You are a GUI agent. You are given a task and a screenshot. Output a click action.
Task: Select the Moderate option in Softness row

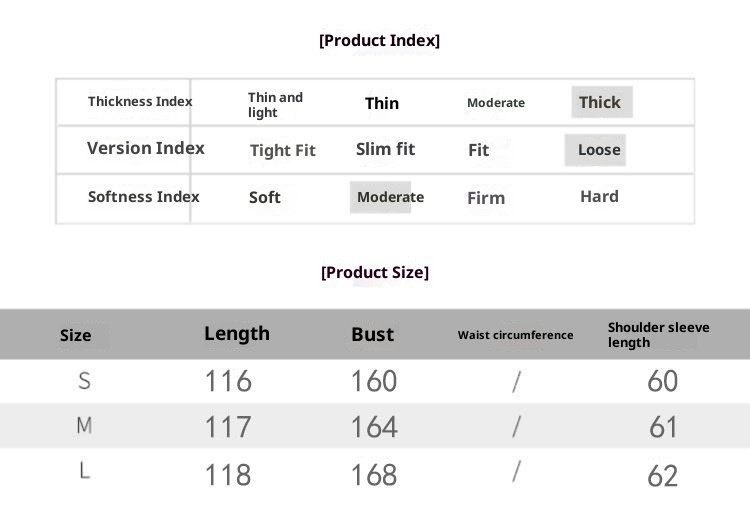tap(389, 197)
